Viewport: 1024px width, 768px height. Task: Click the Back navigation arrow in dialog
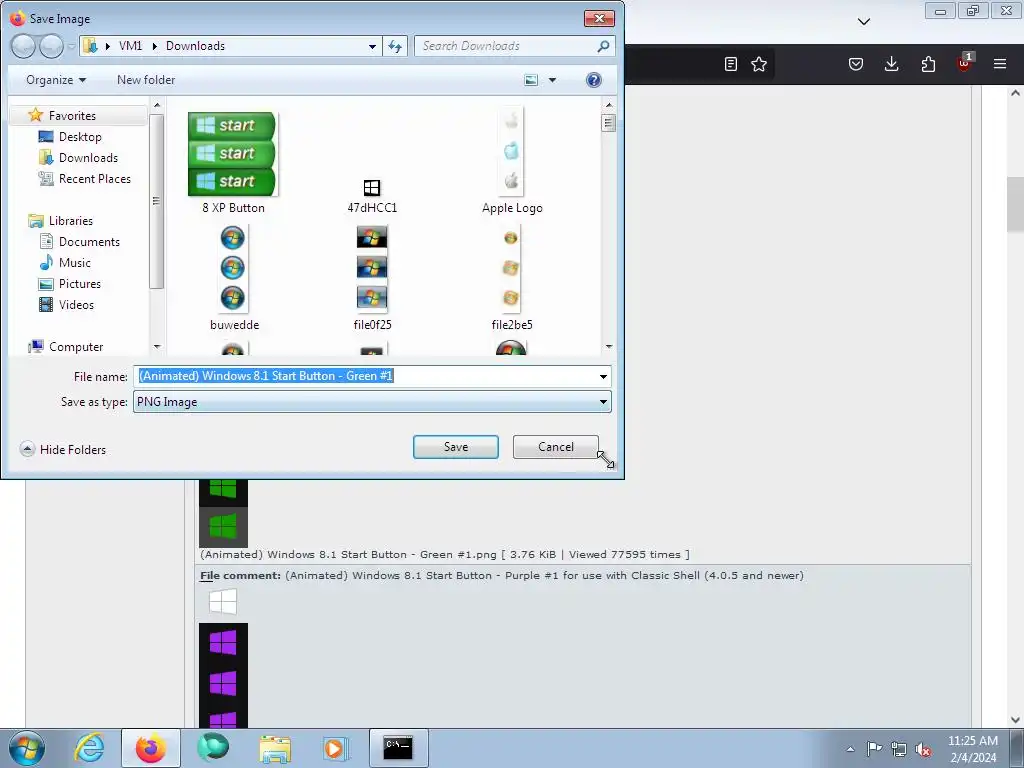[x=23, y=46]
